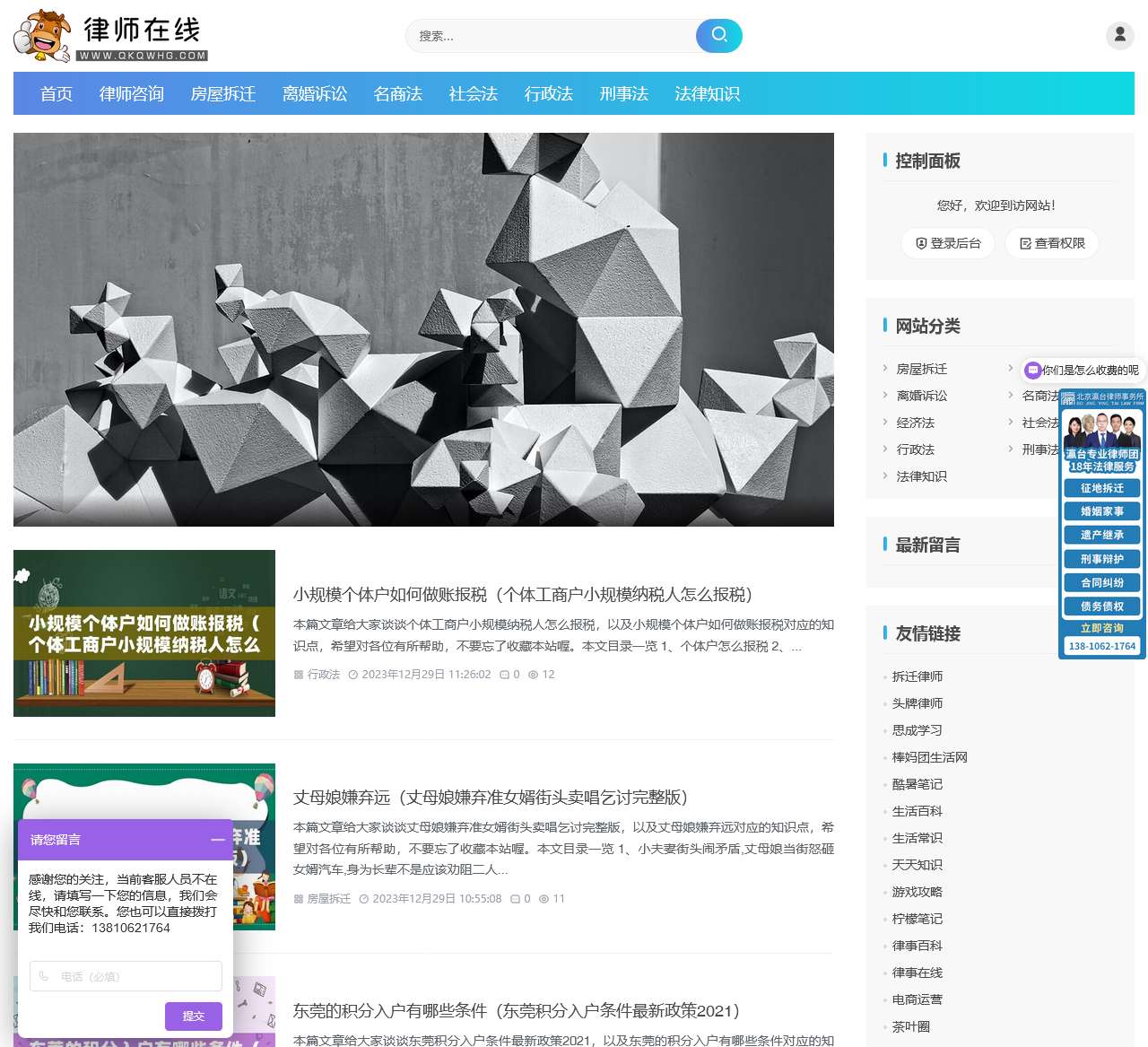
Task: Open 律师咨询 navigation item
Action: [x=132, y=94]
